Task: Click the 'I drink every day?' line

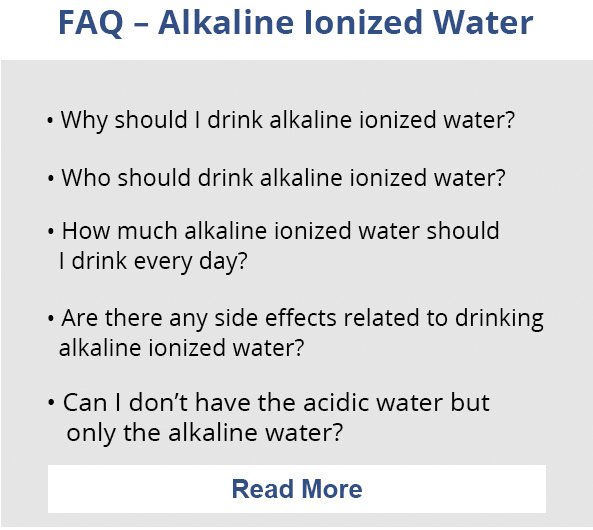Action: pyautogui.click(x=153, y=261)
